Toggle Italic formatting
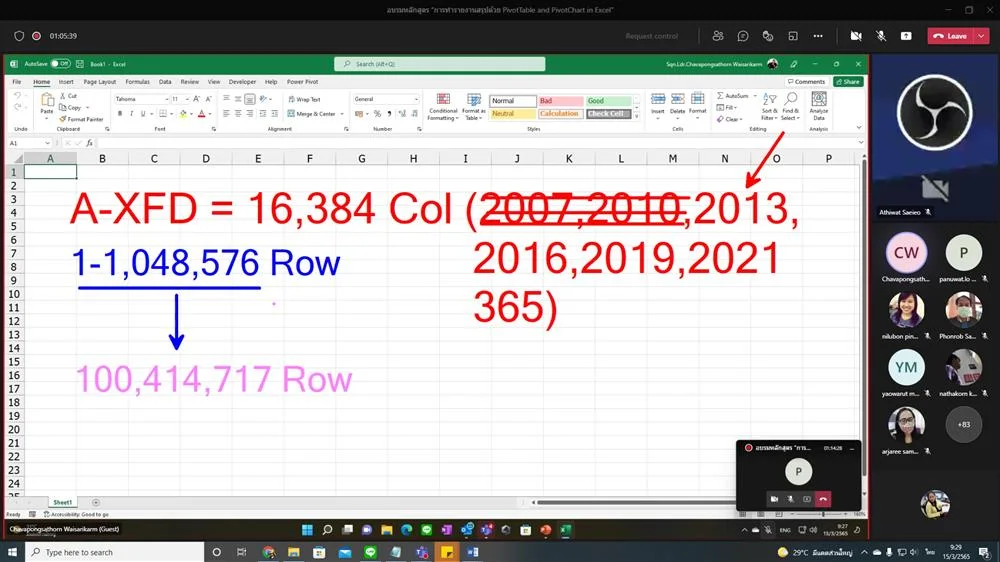This screenshot has width=1000, height=562. tap(131, 114)
